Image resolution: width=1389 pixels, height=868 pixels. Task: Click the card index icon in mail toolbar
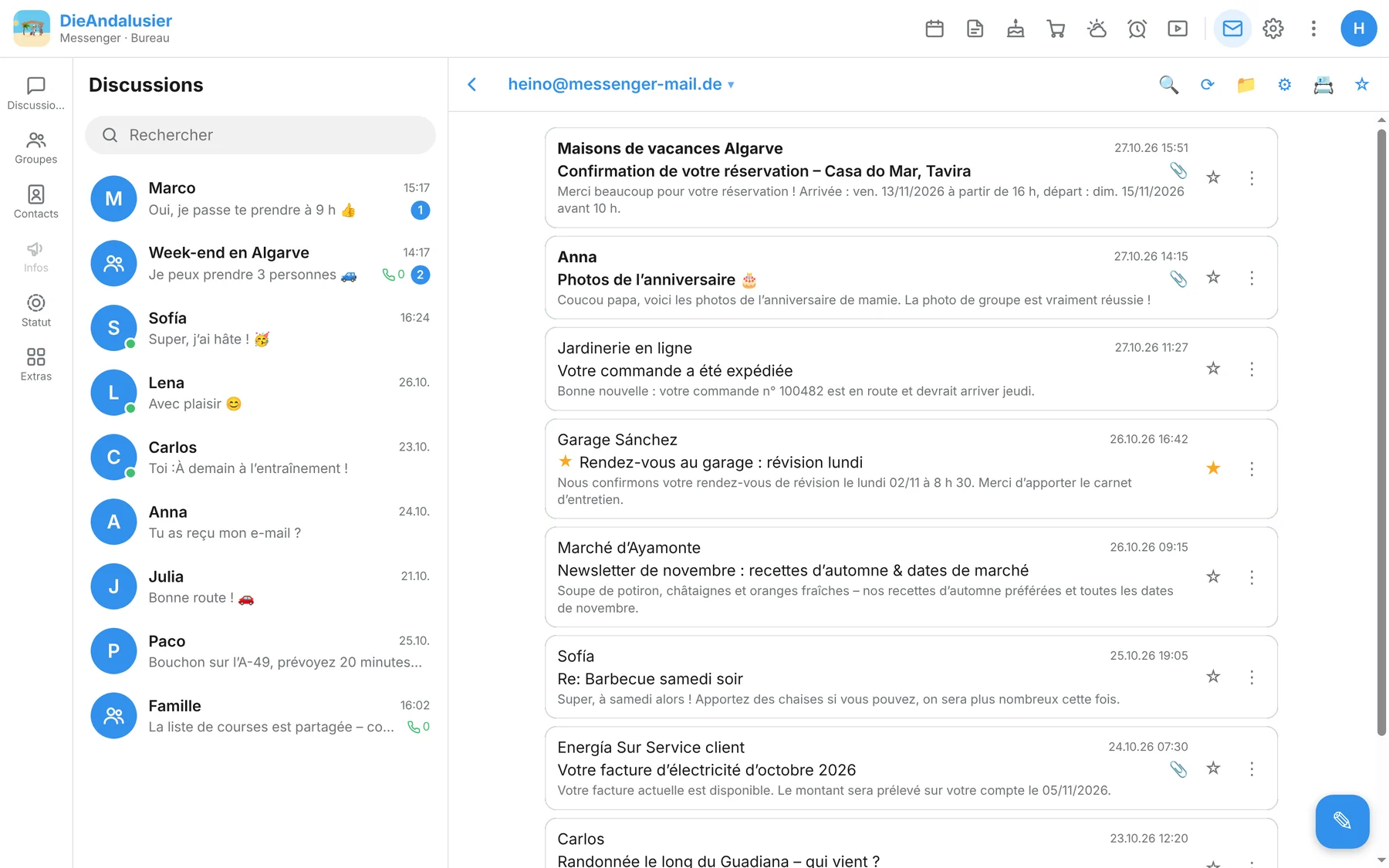click(x=1323, y=85)
